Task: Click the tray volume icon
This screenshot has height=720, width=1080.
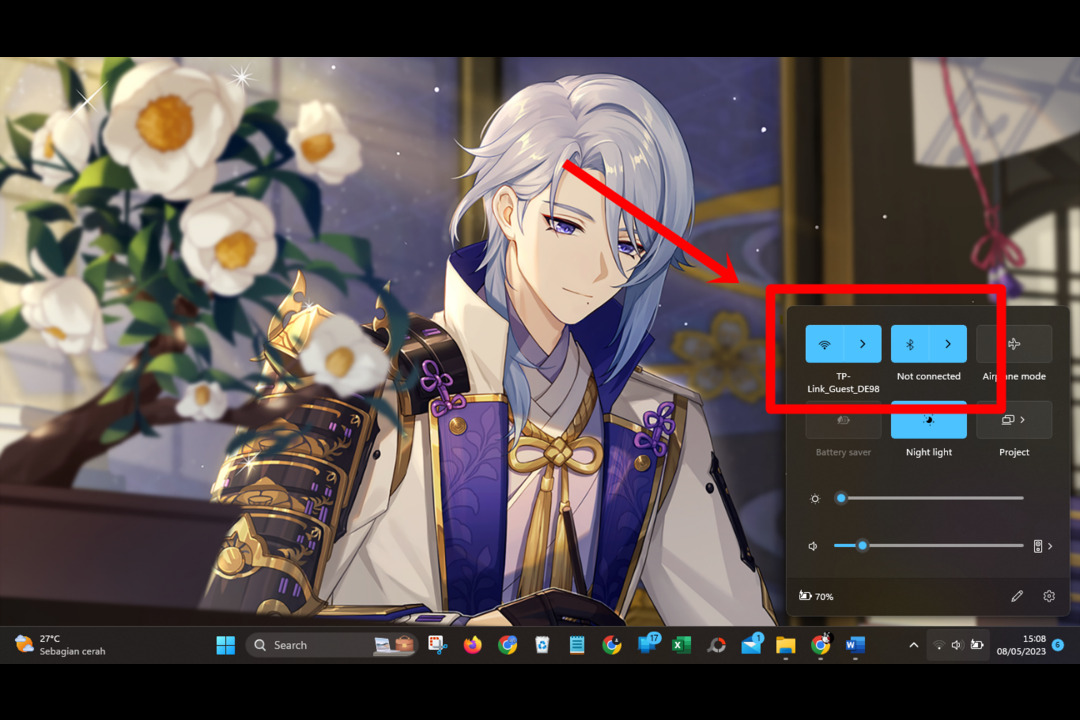Action: (957, 645)
